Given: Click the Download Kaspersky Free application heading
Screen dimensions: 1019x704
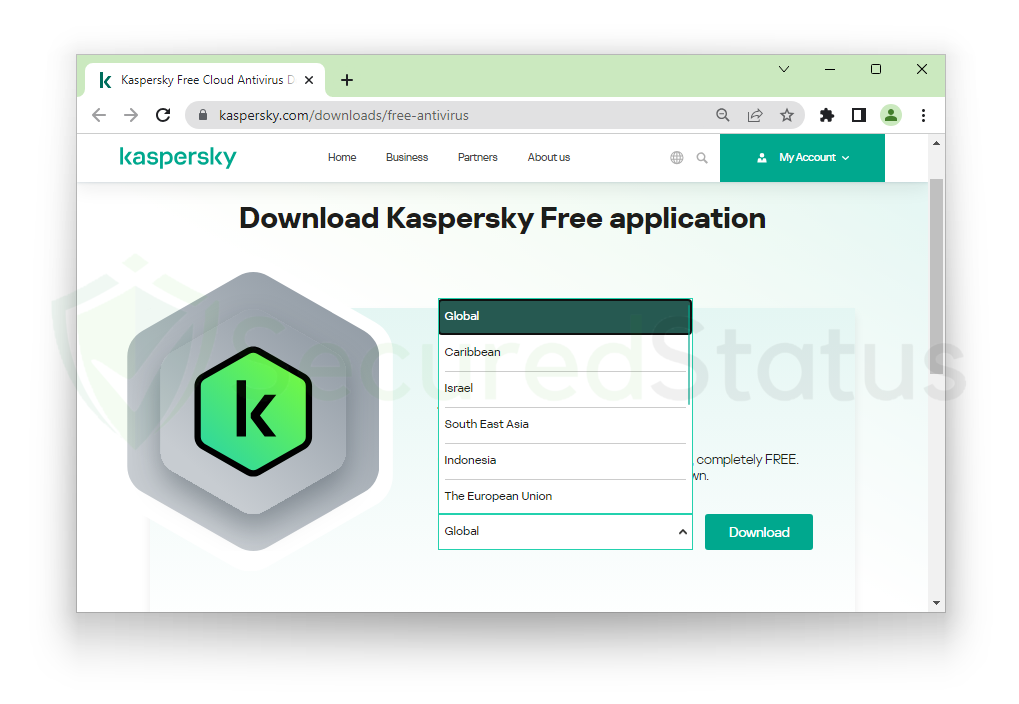Looking at the screenshot, I should click(x=502, y=218).
